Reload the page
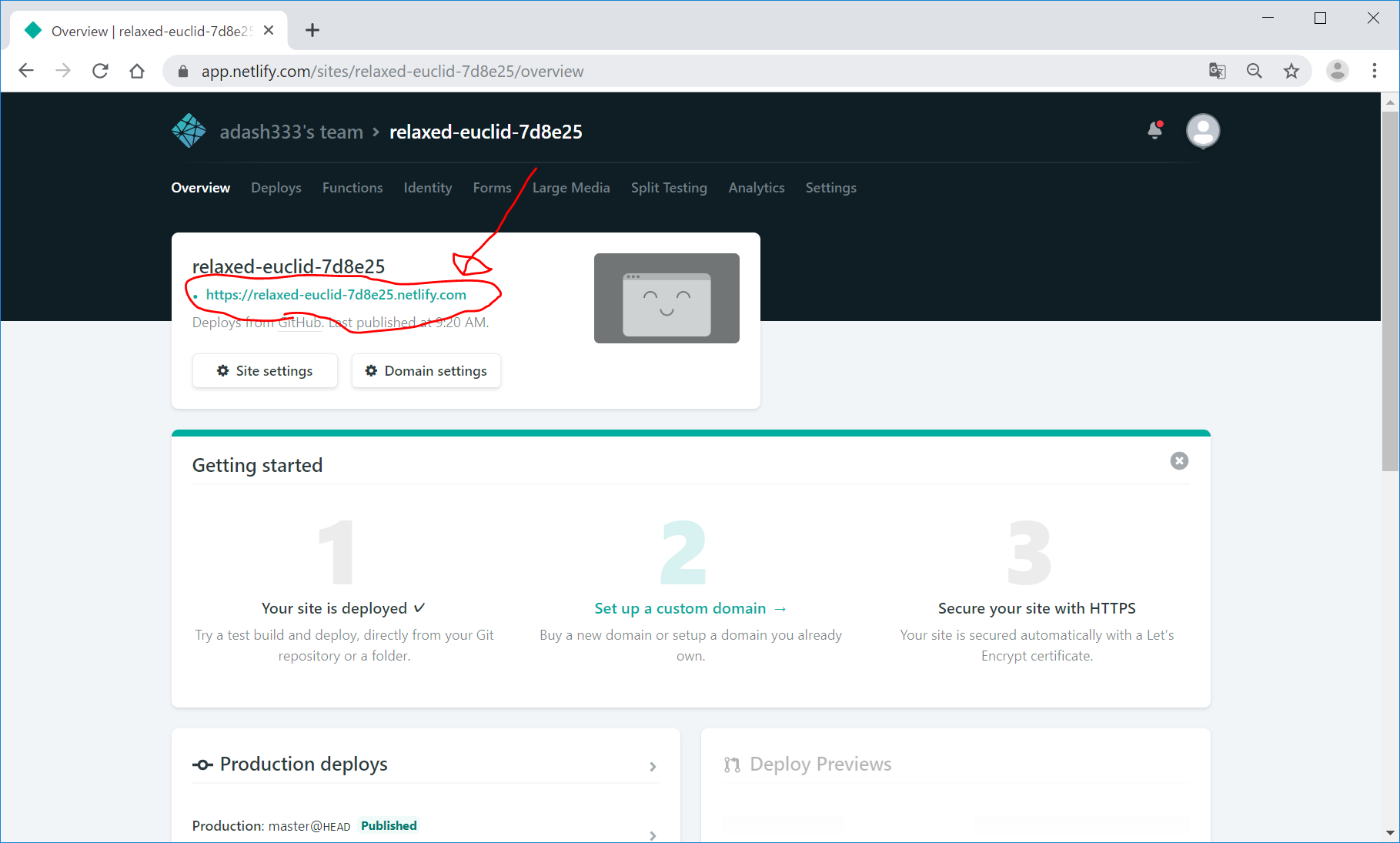This screenshot has height=843, width=1400. point(100,71)
